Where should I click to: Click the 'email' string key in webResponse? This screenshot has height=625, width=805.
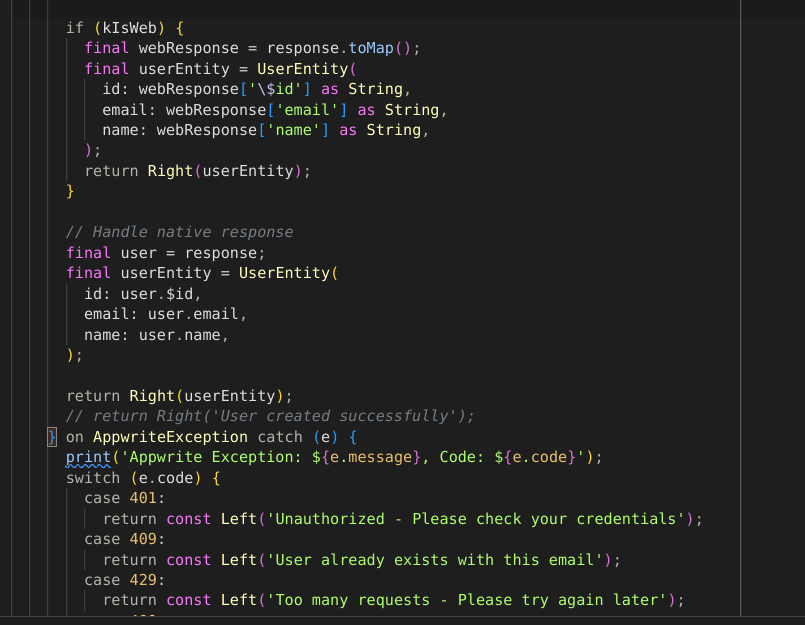pos(308,110)
